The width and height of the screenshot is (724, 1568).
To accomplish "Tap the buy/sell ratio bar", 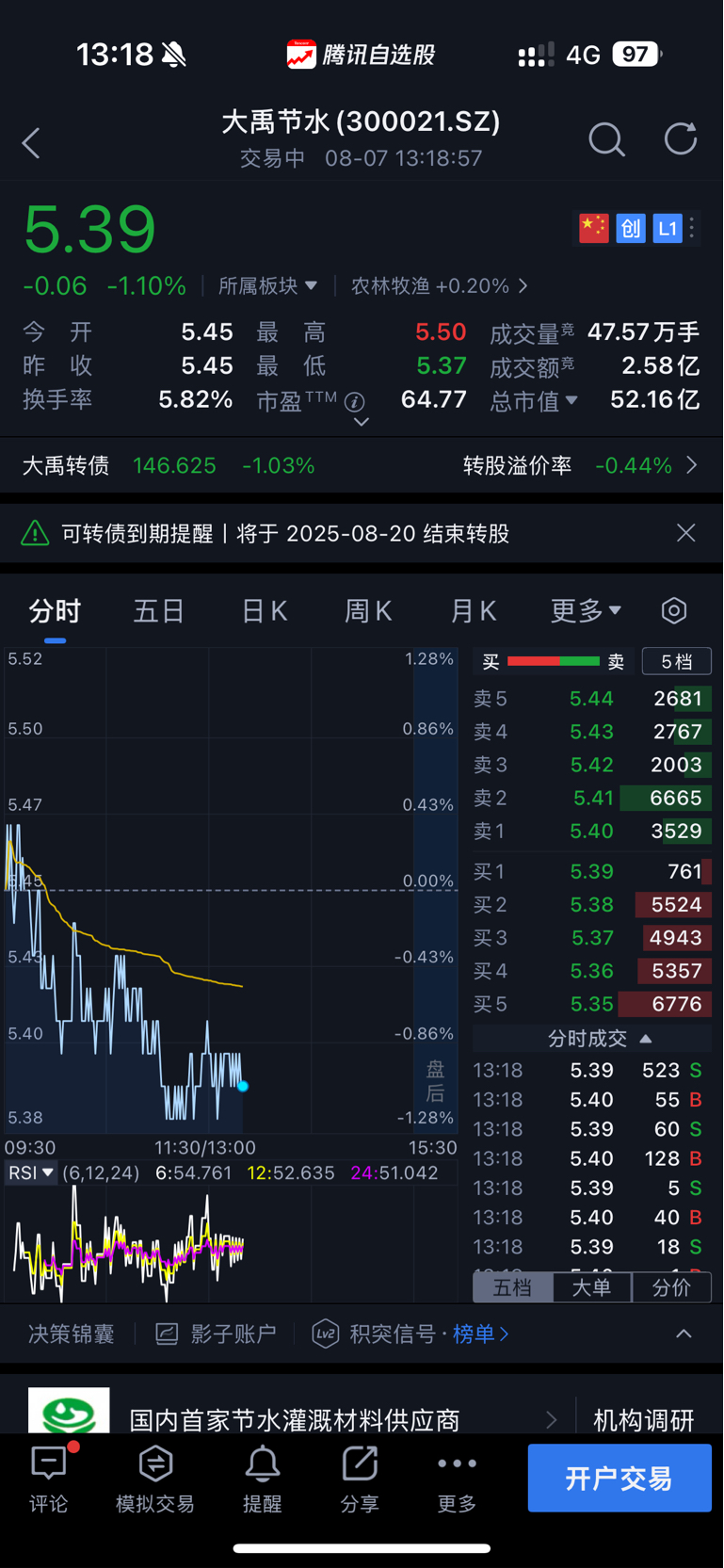I will pyautogui.click(x=554, y=661).
